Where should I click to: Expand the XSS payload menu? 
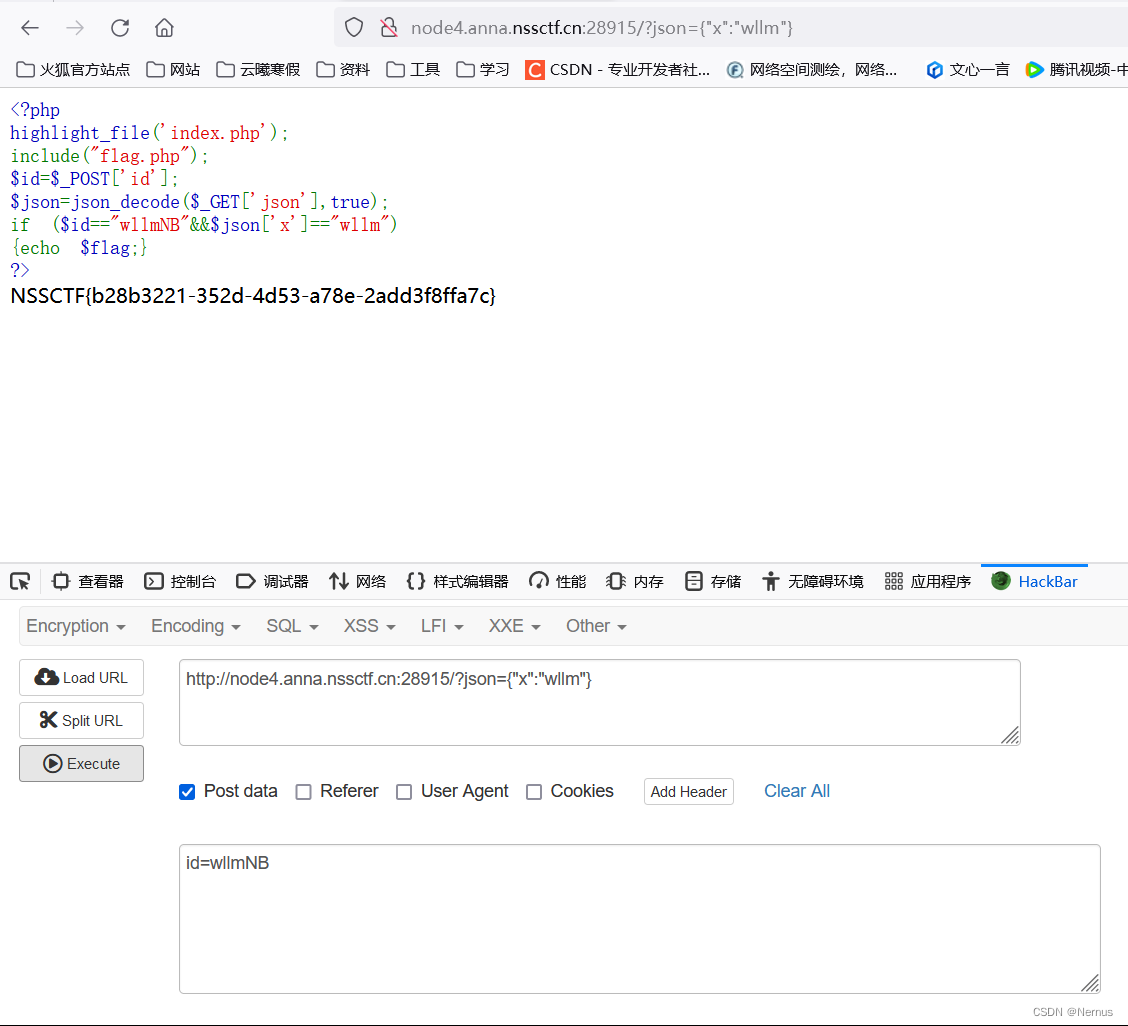367,625
